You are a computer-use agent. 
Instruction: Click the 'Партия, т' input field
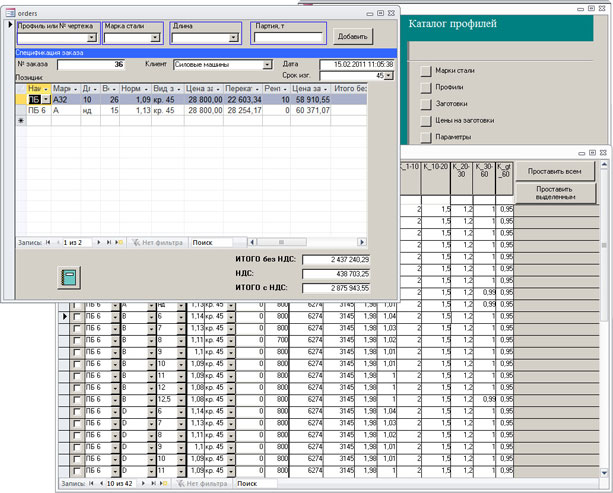(x=287, y=38)
